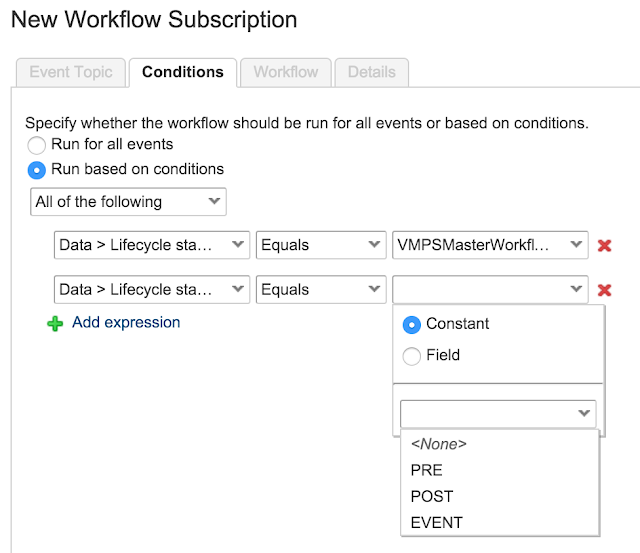The height and width of the screenshot is (553, 640).
Task: Choose the Constant radio option
Action: click(x=411, y=324)
